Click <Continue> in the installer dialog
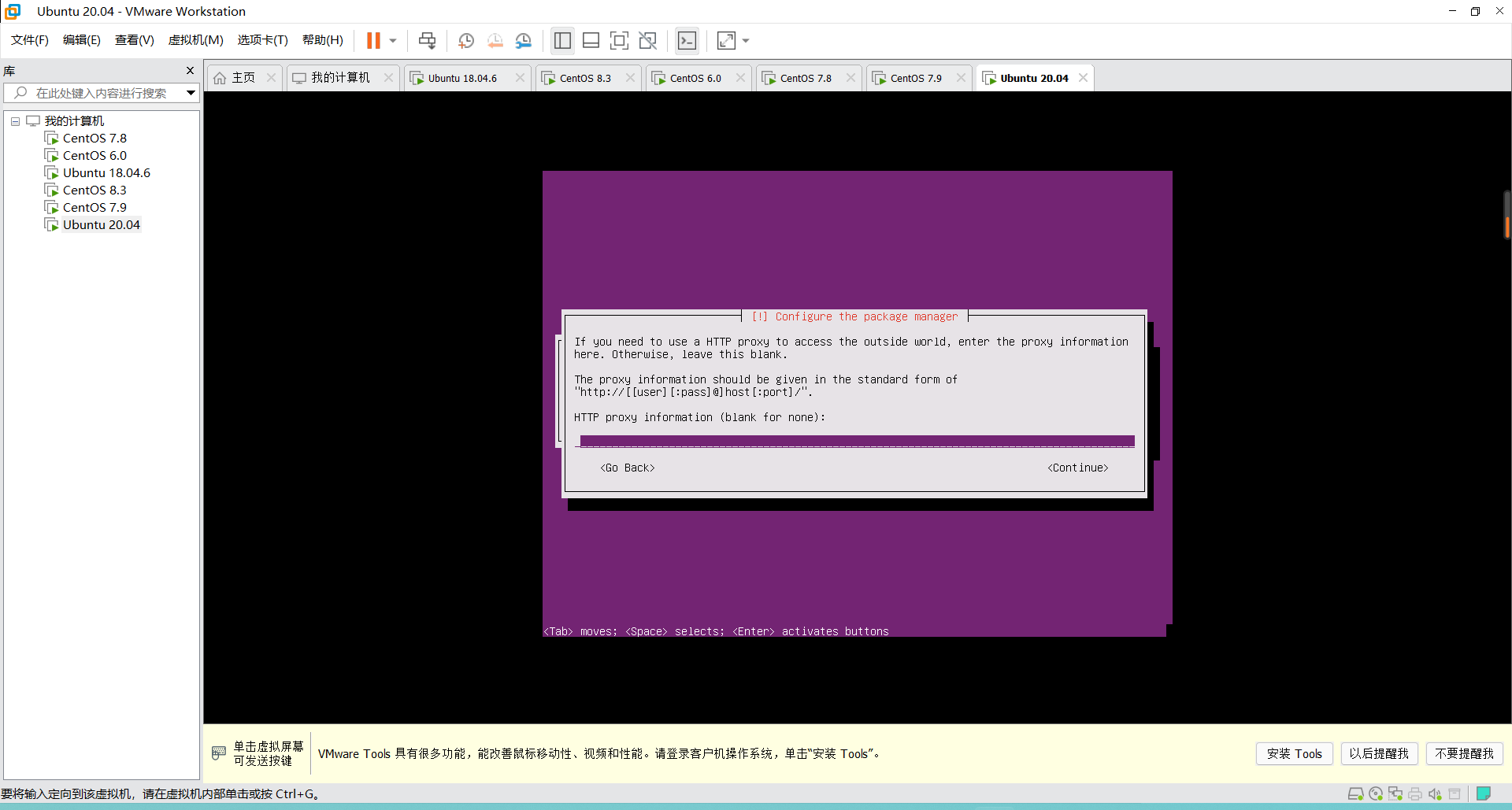 pyautogui.click(x=1078, y=468)
